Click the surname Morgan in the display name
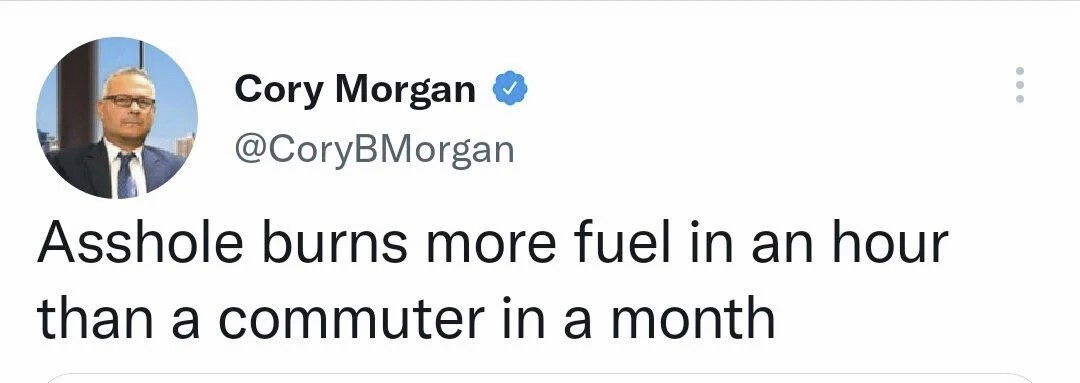1080x383 pixels. click(x=405, y=91)
